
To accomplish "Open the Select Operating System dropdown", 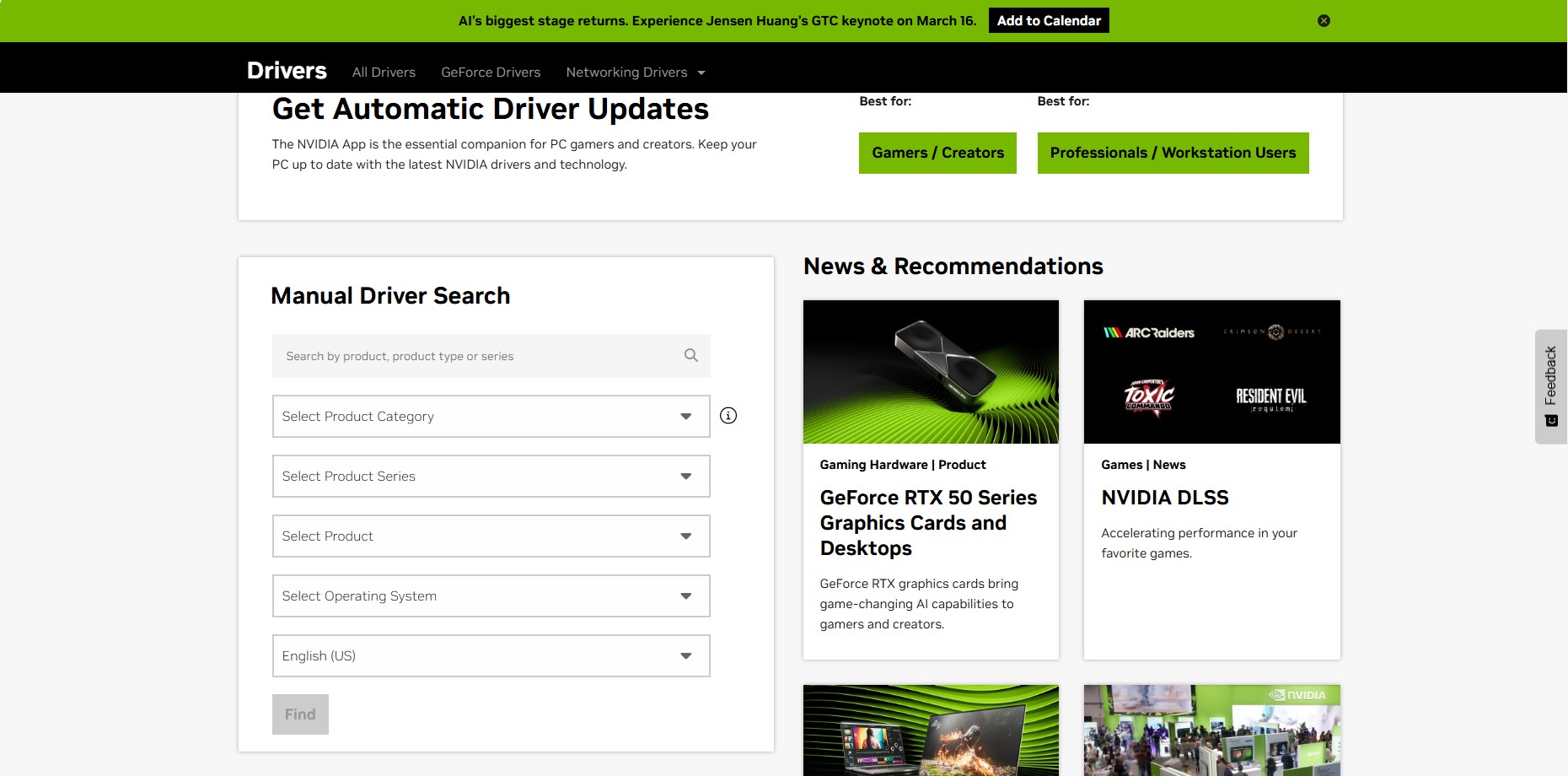I will click(x=491, y=595).
